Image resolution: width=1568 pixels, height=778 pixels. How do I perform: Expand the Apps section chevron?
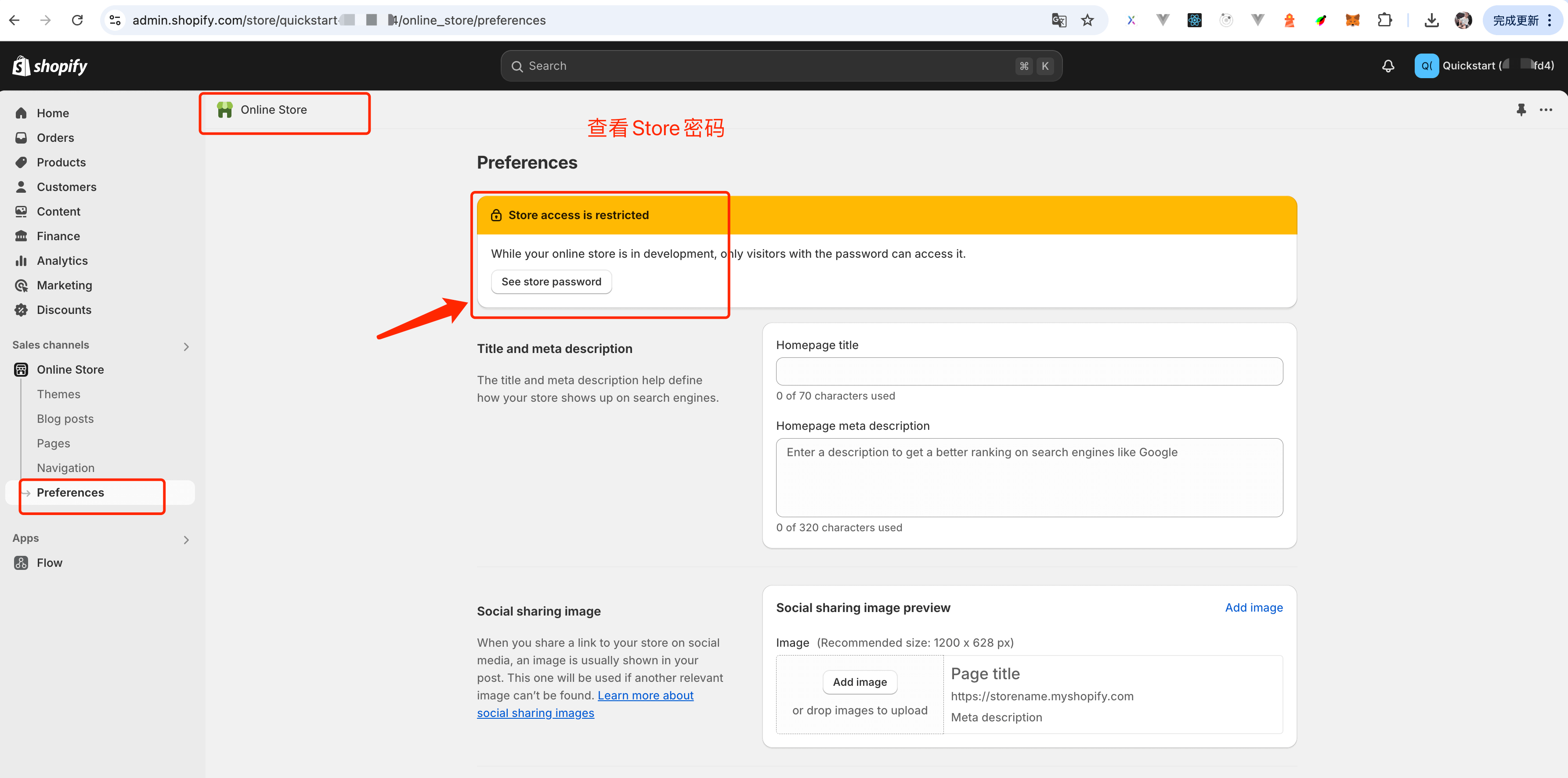point(186,540)
